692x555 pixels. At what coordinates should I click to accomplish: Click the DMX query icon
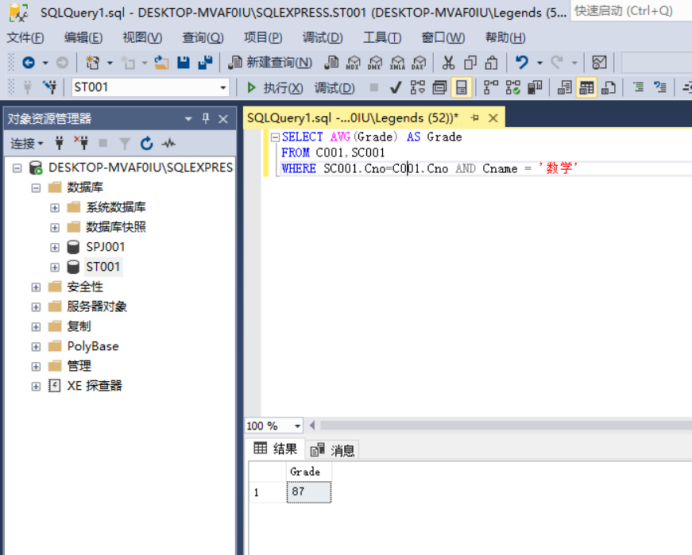[x=375, y=63]
